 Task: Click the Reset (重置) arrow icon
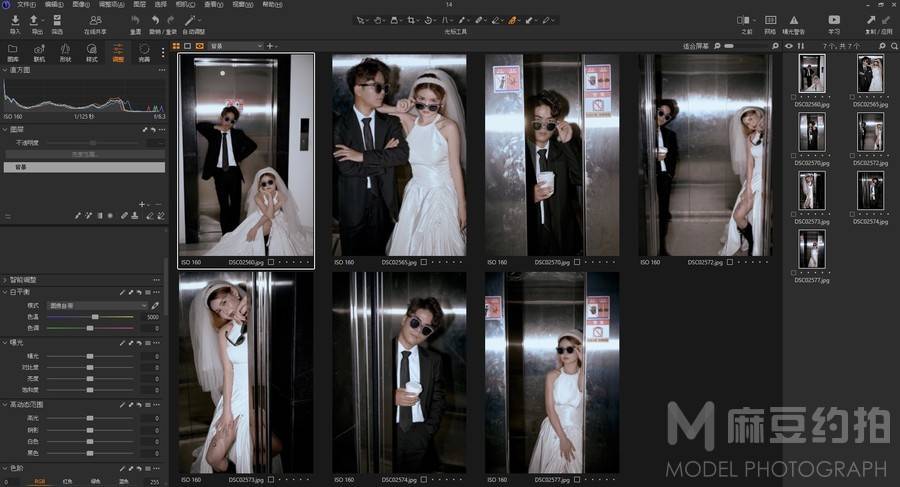coord(135,20)
